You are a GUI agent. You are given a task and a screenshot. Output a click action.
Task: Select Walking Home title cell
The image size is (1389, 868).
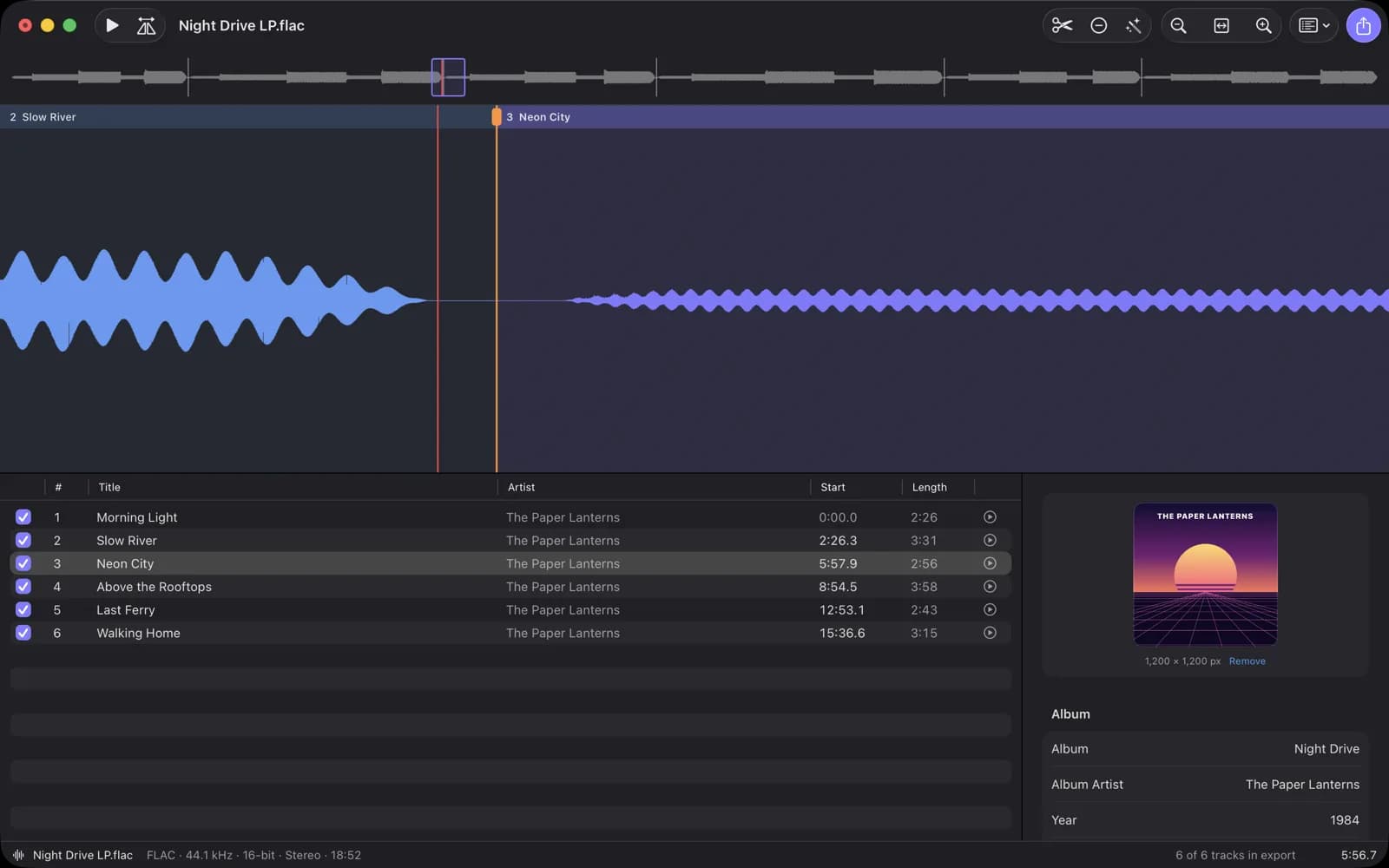pos(138,633)
